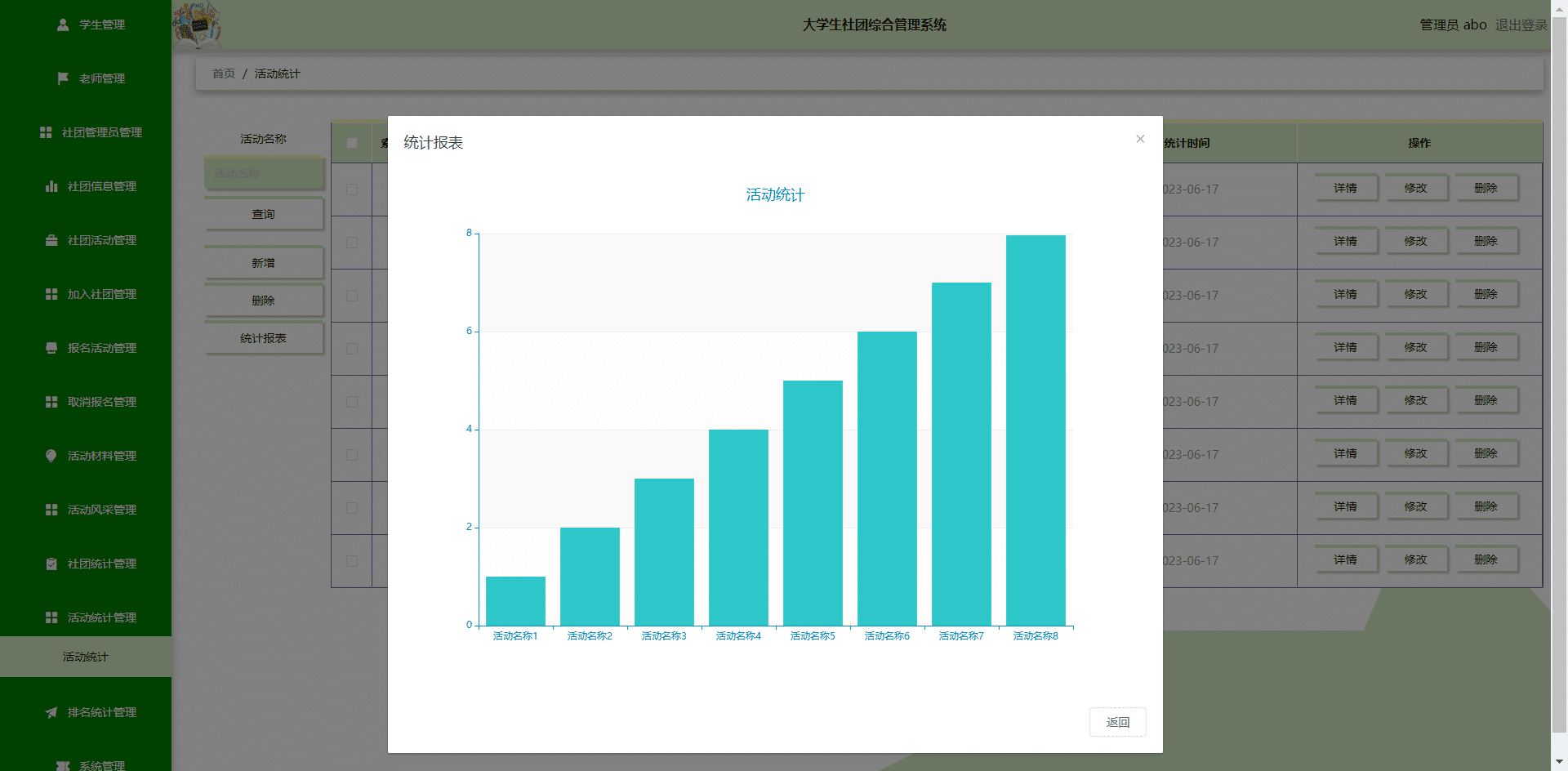Click the 退出登录 link
This screenshot has width=1568, height=771.
pyautogui.click(x=1521, y=25)
